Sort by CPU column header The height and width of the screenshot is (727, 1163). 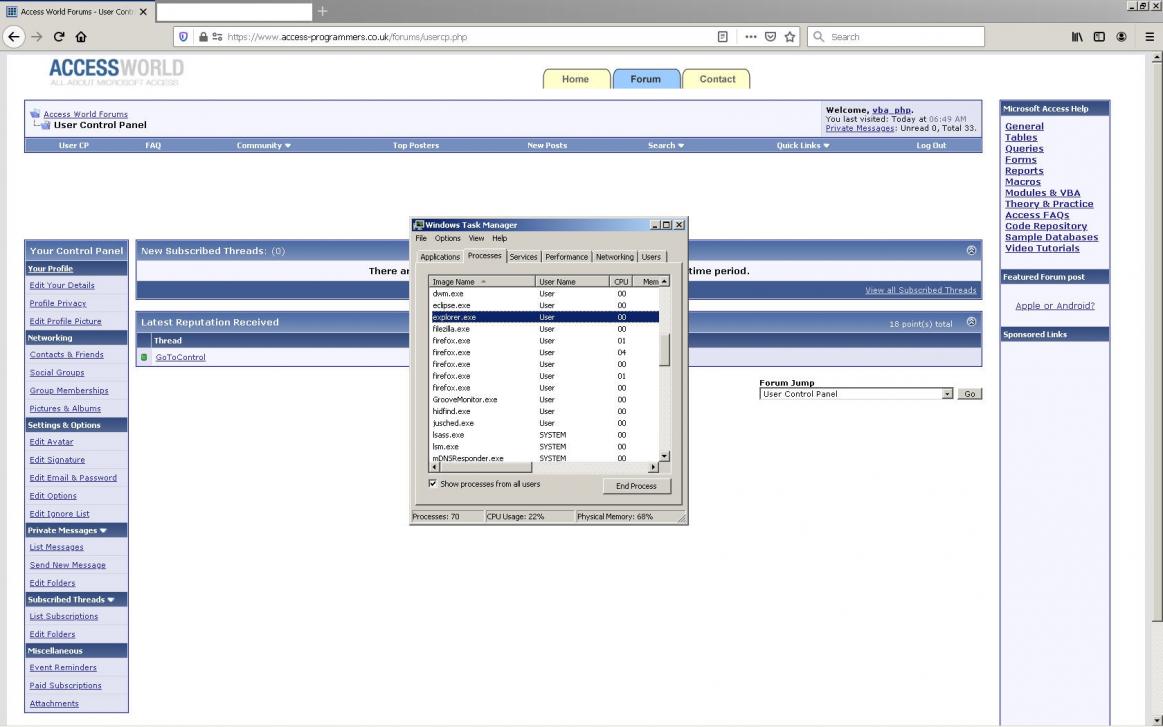pyautogui.click(x=621, y=281)
